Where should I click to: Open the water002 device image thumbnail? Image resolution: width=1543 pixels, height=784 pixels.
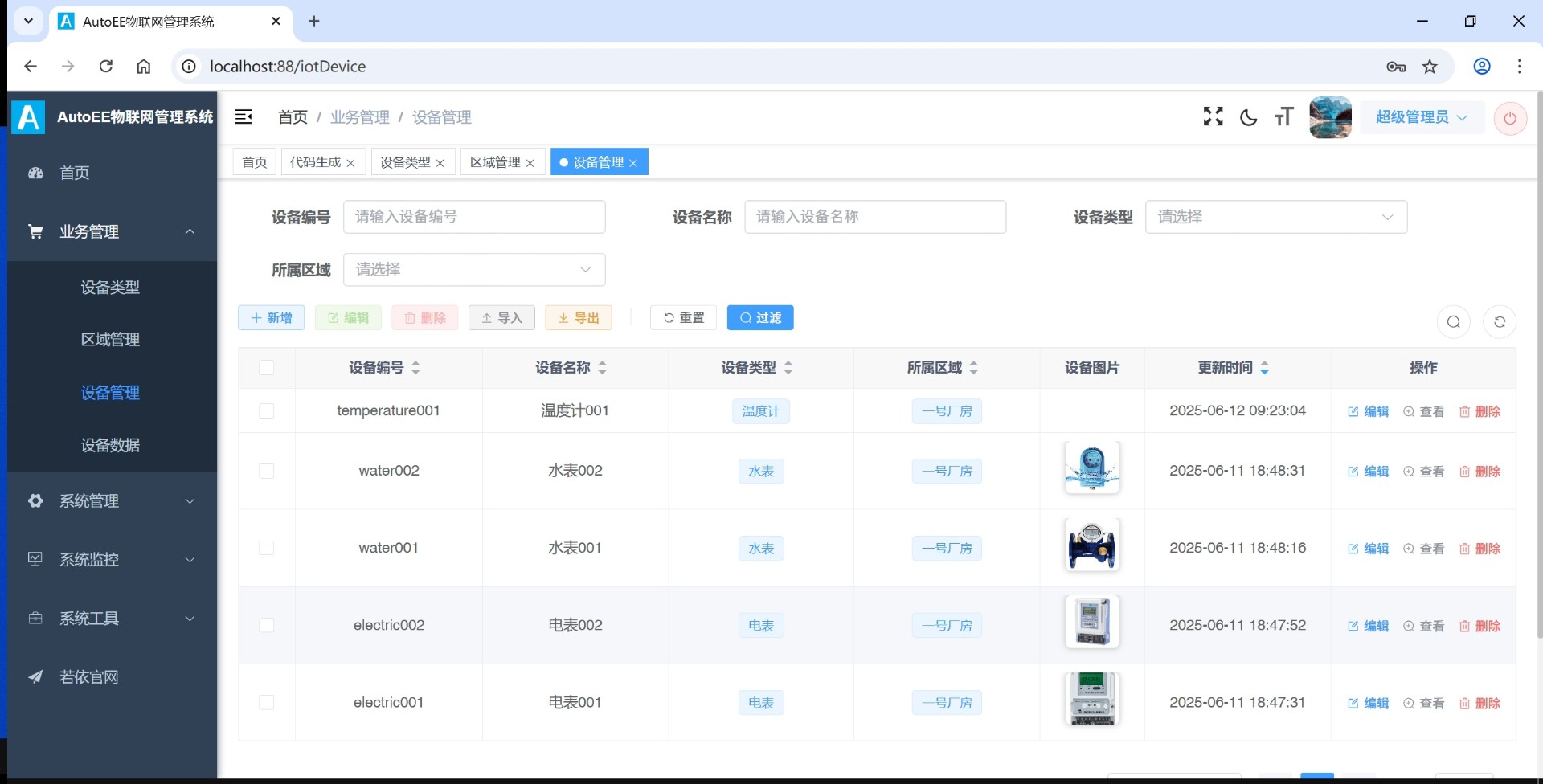point(1091,468)
